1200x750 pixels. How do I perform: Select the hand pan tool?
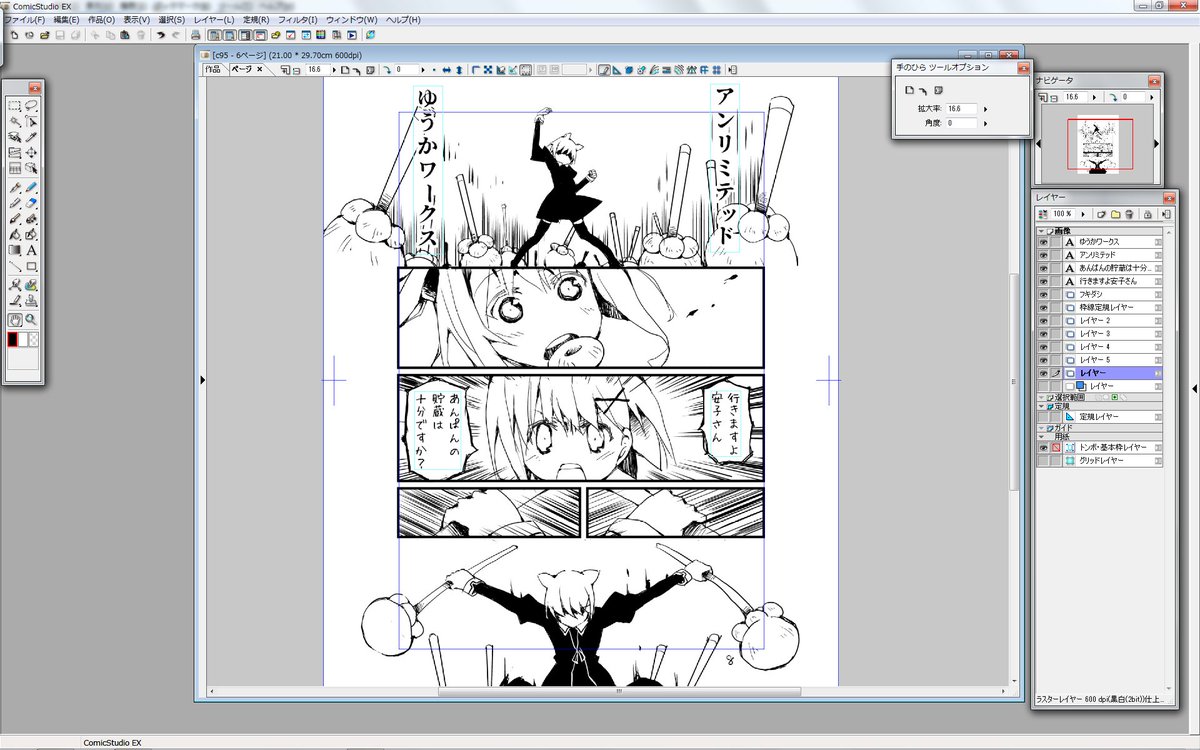(15, 319)
